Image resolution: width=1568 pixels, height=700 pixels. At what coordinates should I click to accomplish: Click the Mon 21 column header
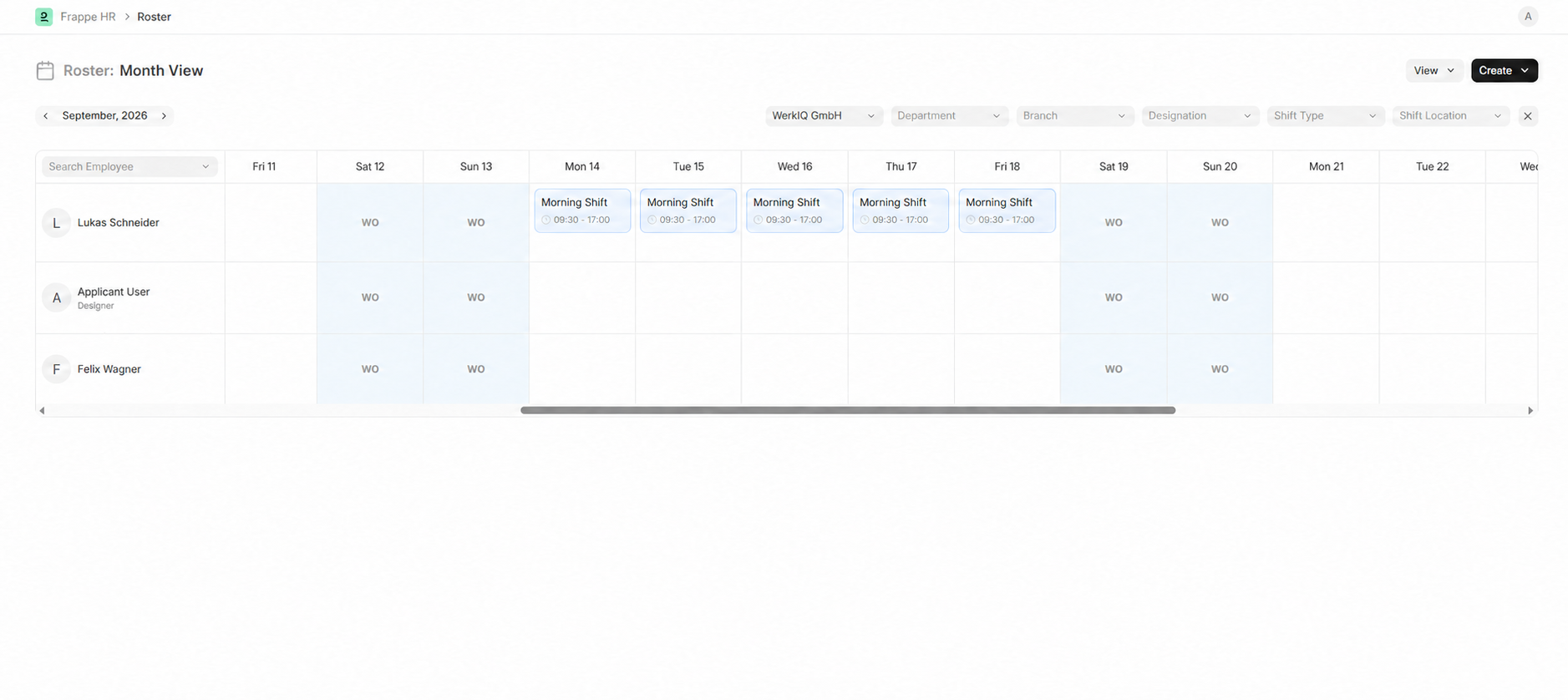pyautogui.click(x=1326, y=167)
